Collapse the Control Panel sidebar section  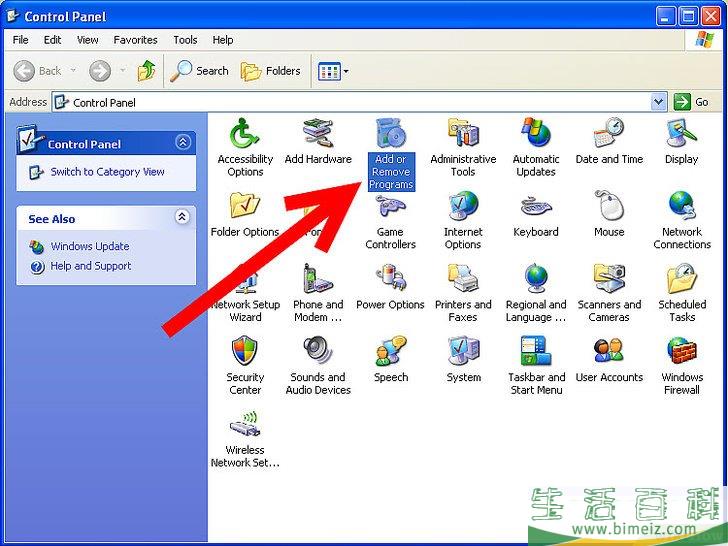click(183, 142)
